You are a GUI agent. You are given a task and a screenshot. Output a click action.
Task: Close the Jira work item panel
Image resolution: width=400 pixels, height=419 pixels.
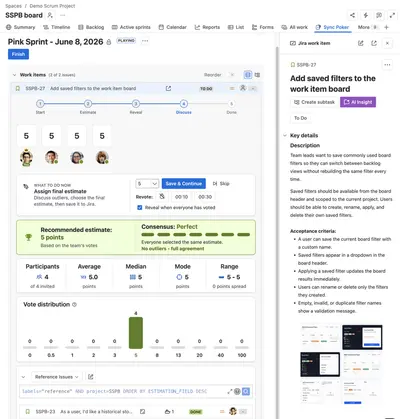387,43
